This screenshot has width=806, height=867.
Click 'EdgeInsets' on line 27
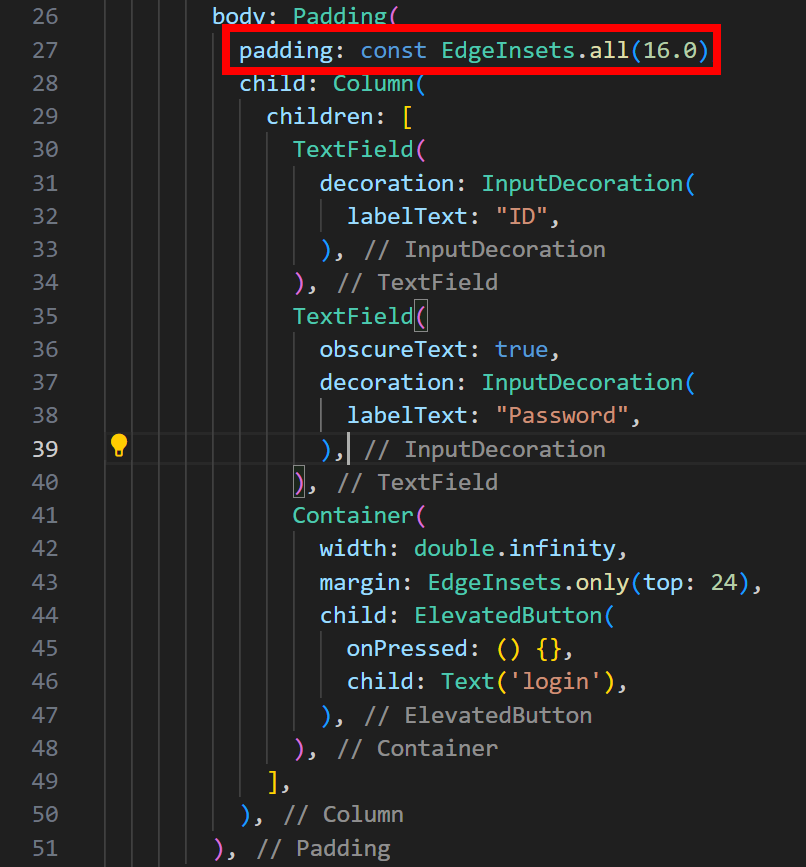(x=508, y=51)
